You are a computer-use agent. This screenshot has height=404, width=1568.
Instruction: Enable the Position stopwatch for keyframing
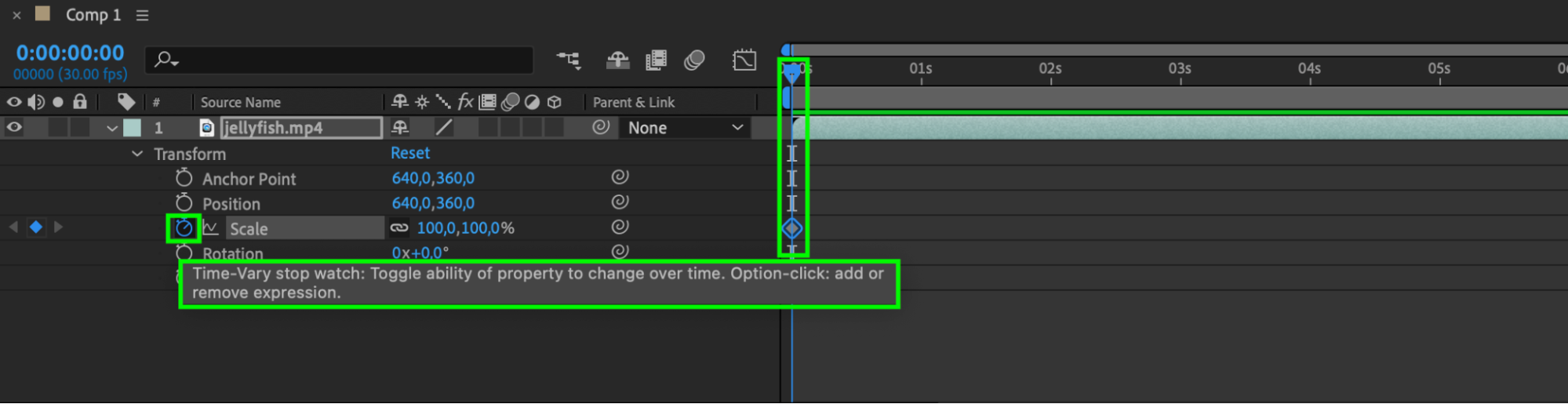coord(184,203)
